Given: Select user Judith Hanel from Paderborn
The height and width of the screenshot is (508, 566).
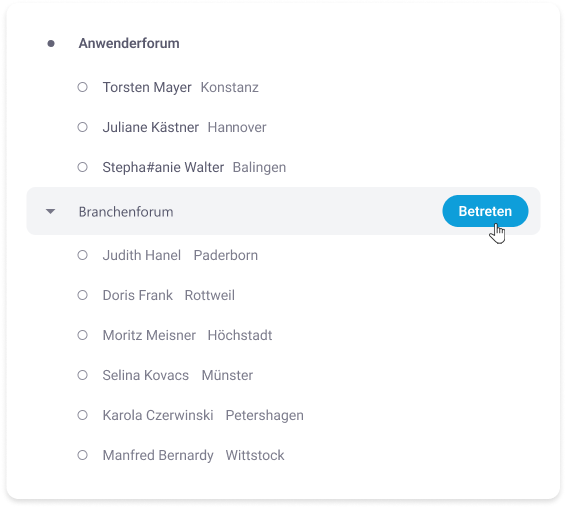Looking at the screenshot, I should [x=180, y=255].
